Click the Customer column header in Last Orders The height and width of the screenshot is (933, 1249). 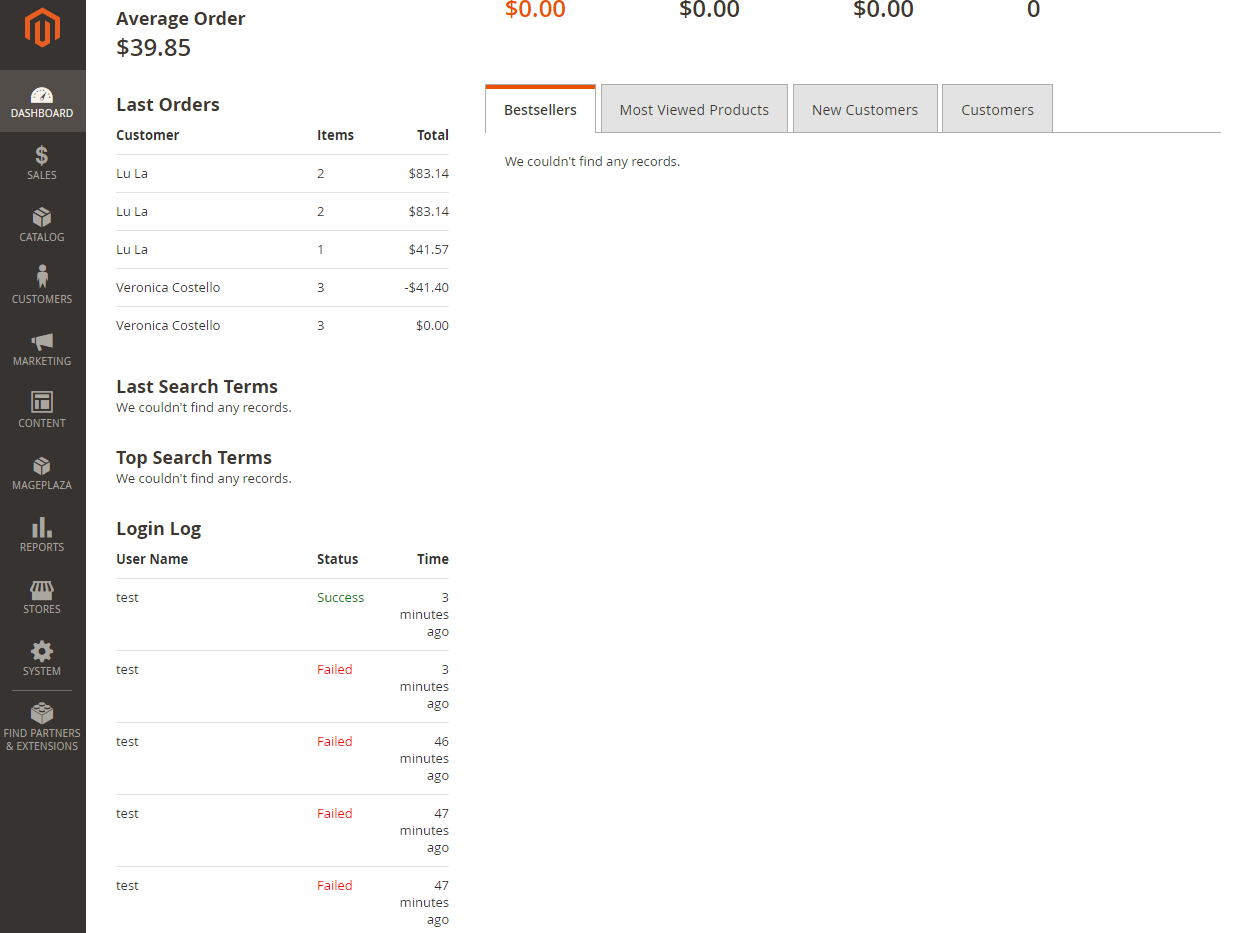[x=148, y=135]
